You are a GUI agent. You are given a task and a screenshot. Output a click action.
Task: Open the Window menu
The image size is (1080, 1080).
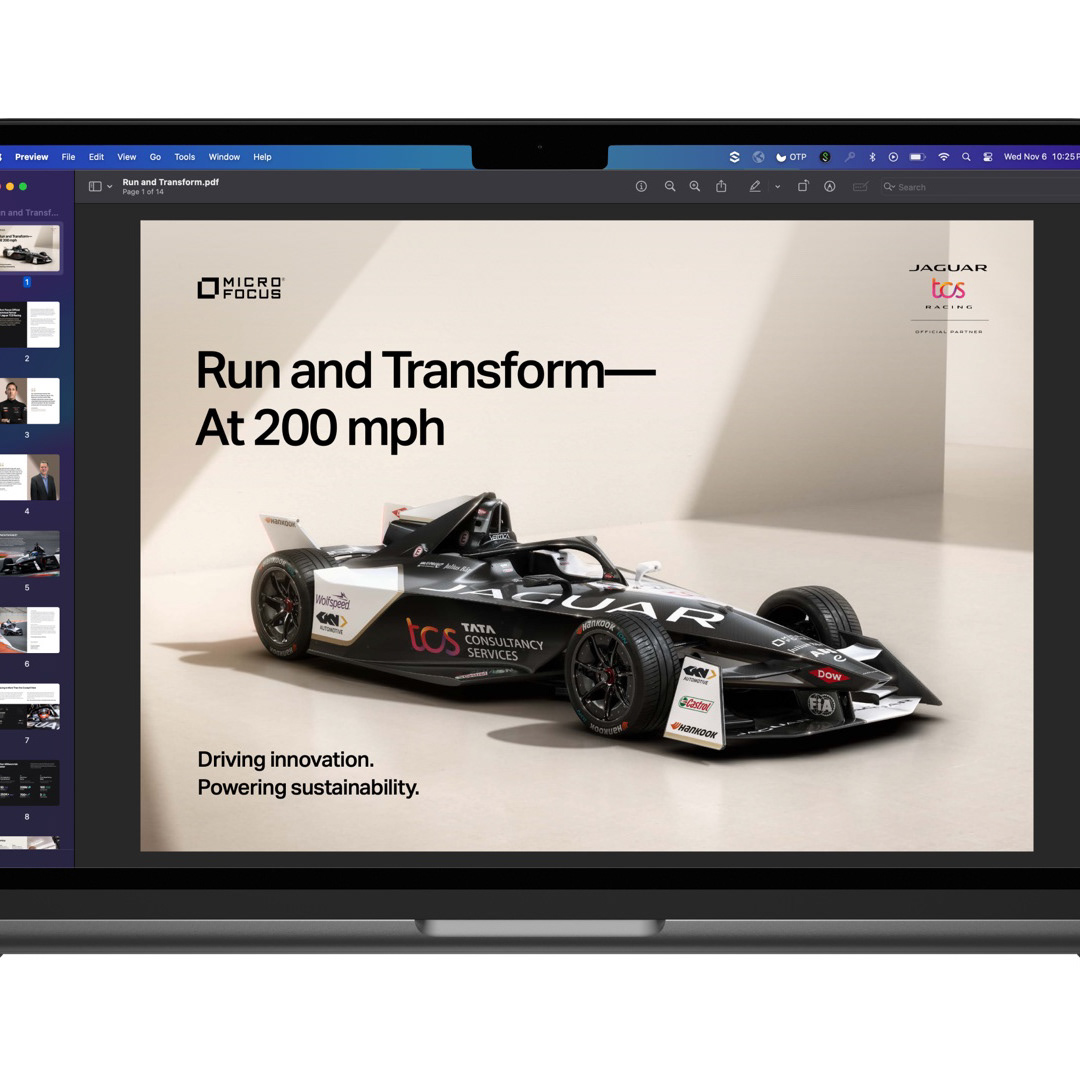point(225,157)
